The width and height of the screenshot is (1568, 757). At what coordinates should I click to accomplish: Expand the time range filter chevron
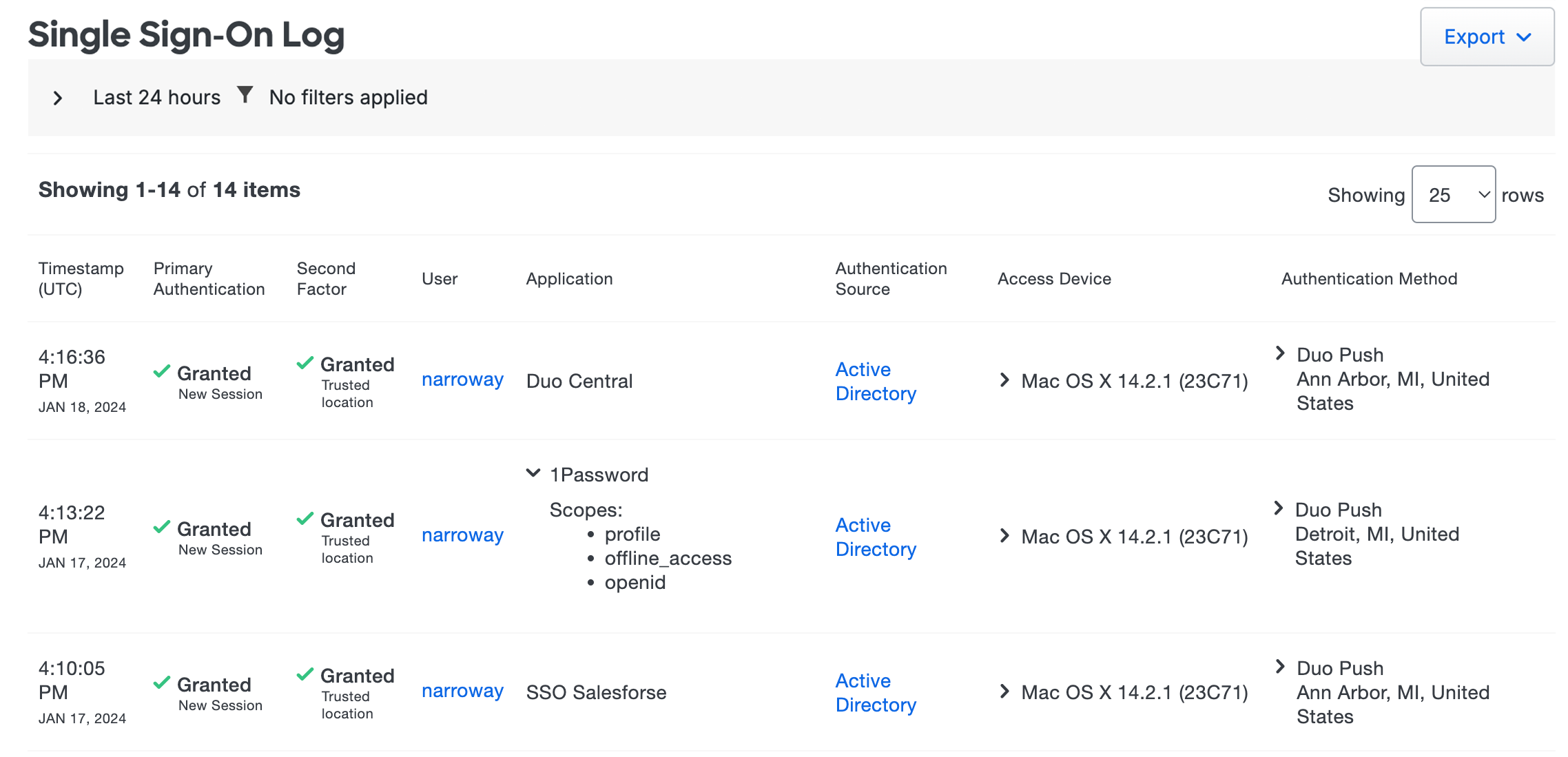click(x=58, y=98)
